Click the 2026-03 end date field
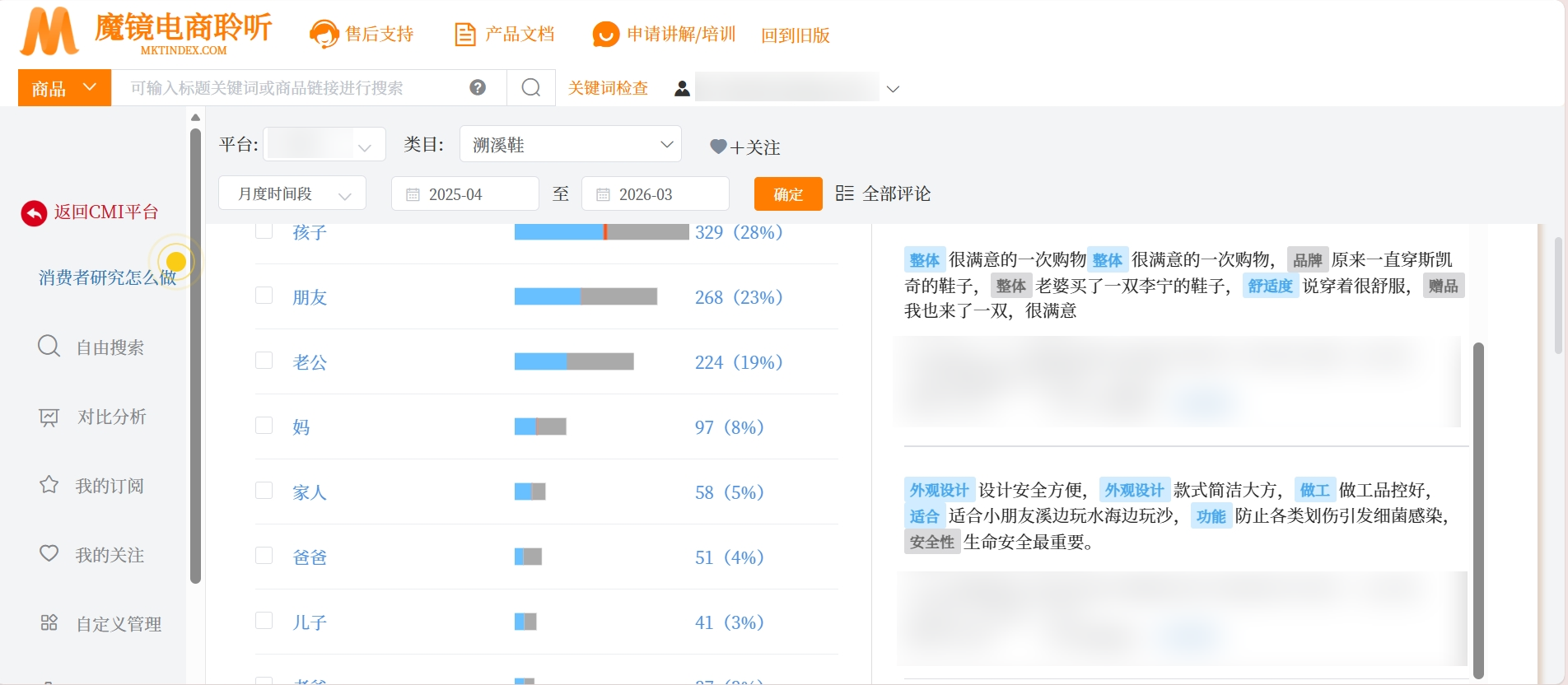The image size is (1568, 685). pos(656,193)
